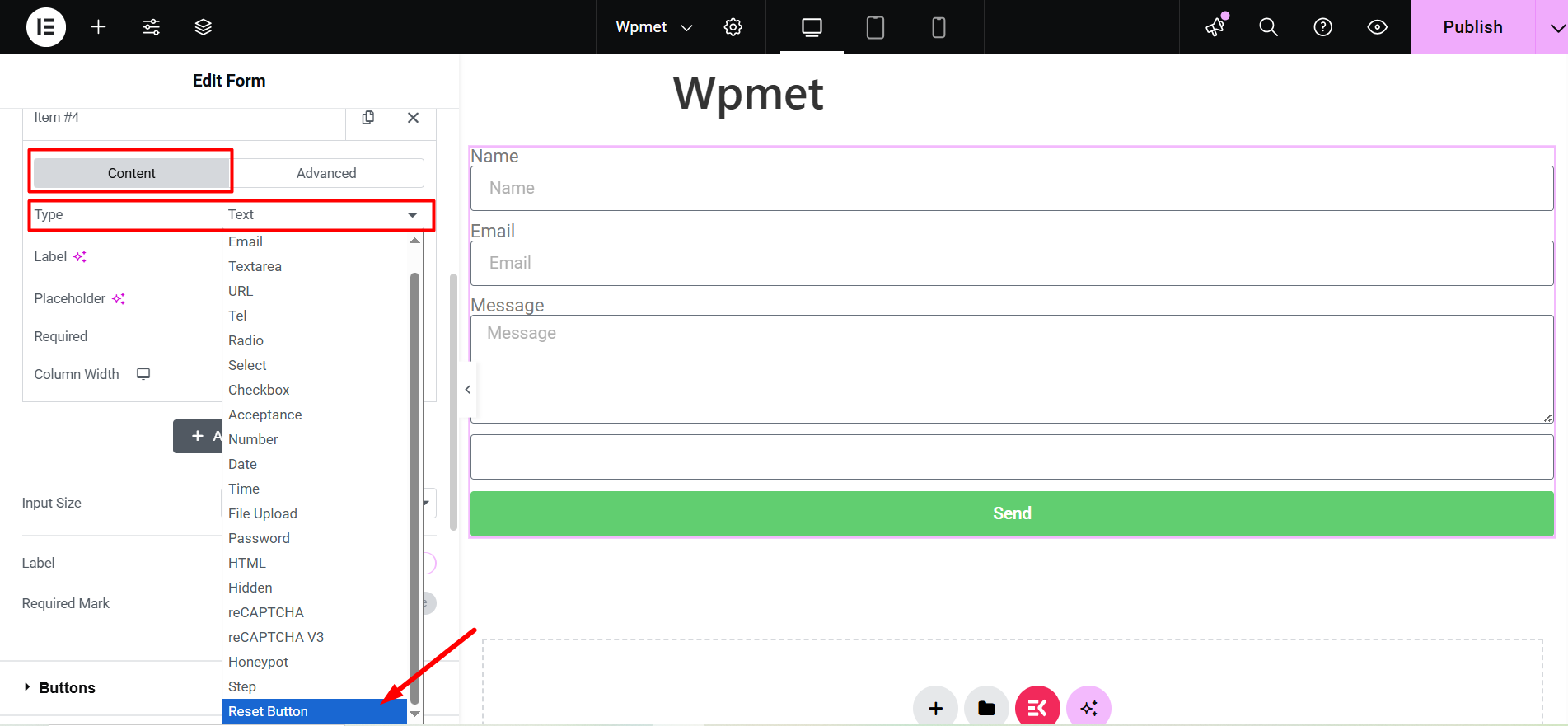Screen dimensions: 1568x726
Task: Open the Help question mark icon
Action: (1323, 27)
